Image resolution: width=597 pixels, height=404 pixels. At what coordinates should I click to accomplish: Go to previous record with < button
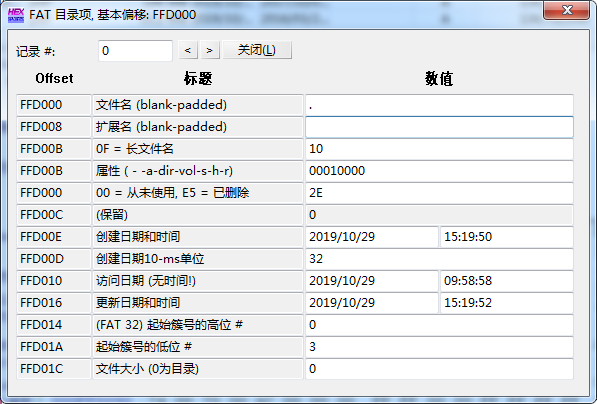(x=188, y=50)
